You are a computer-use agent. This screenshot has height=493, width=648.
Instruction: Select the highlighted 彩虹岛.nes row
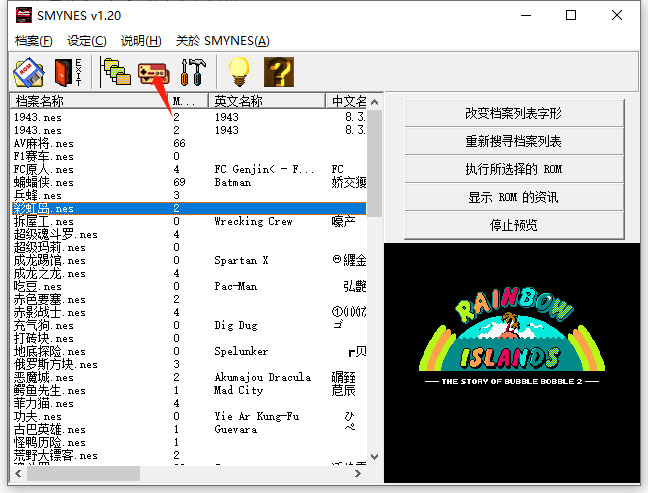189,208
